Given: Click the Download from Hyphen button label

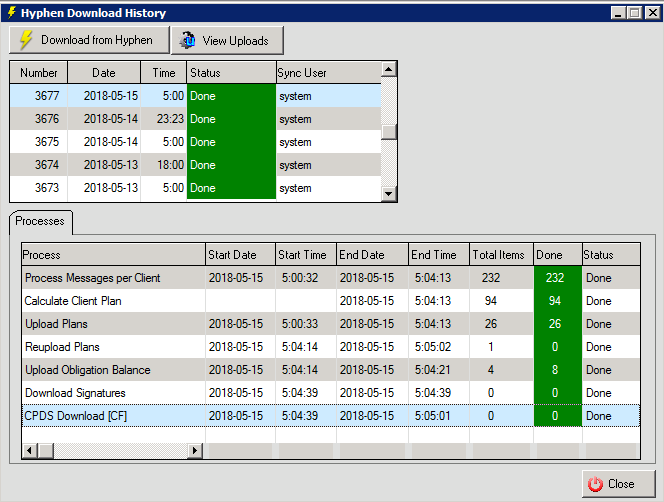Looking at the screenshot, I should point(97,40).
